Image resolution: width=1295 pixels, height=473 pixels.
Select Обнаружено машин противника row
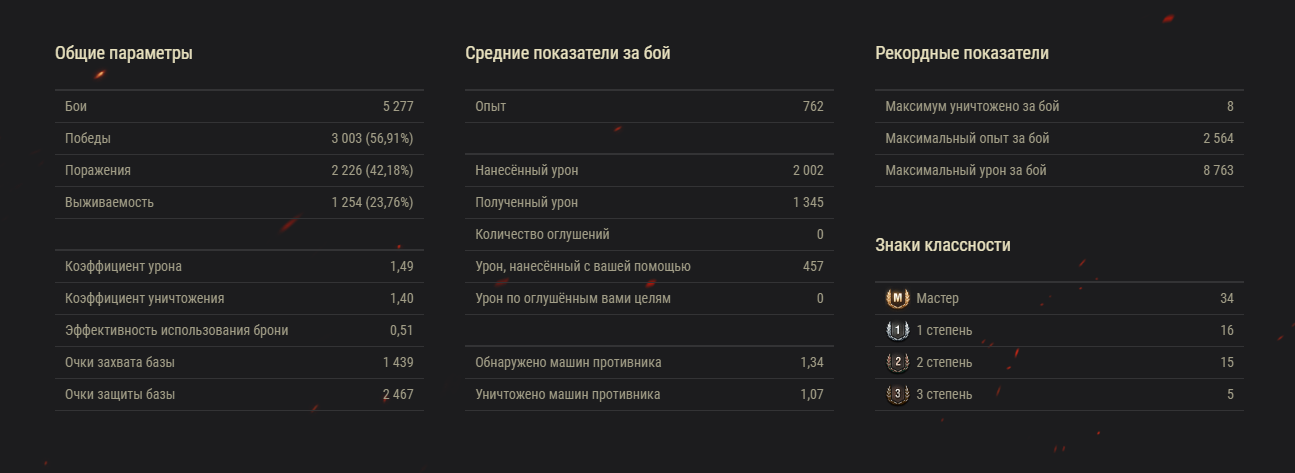pos(649,362)
